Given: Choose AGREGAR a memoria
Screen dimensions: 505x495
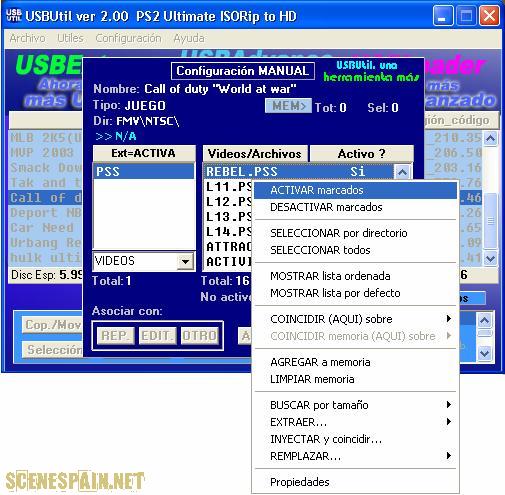Looking at the screenshot, I should click(x=355, y=362).
